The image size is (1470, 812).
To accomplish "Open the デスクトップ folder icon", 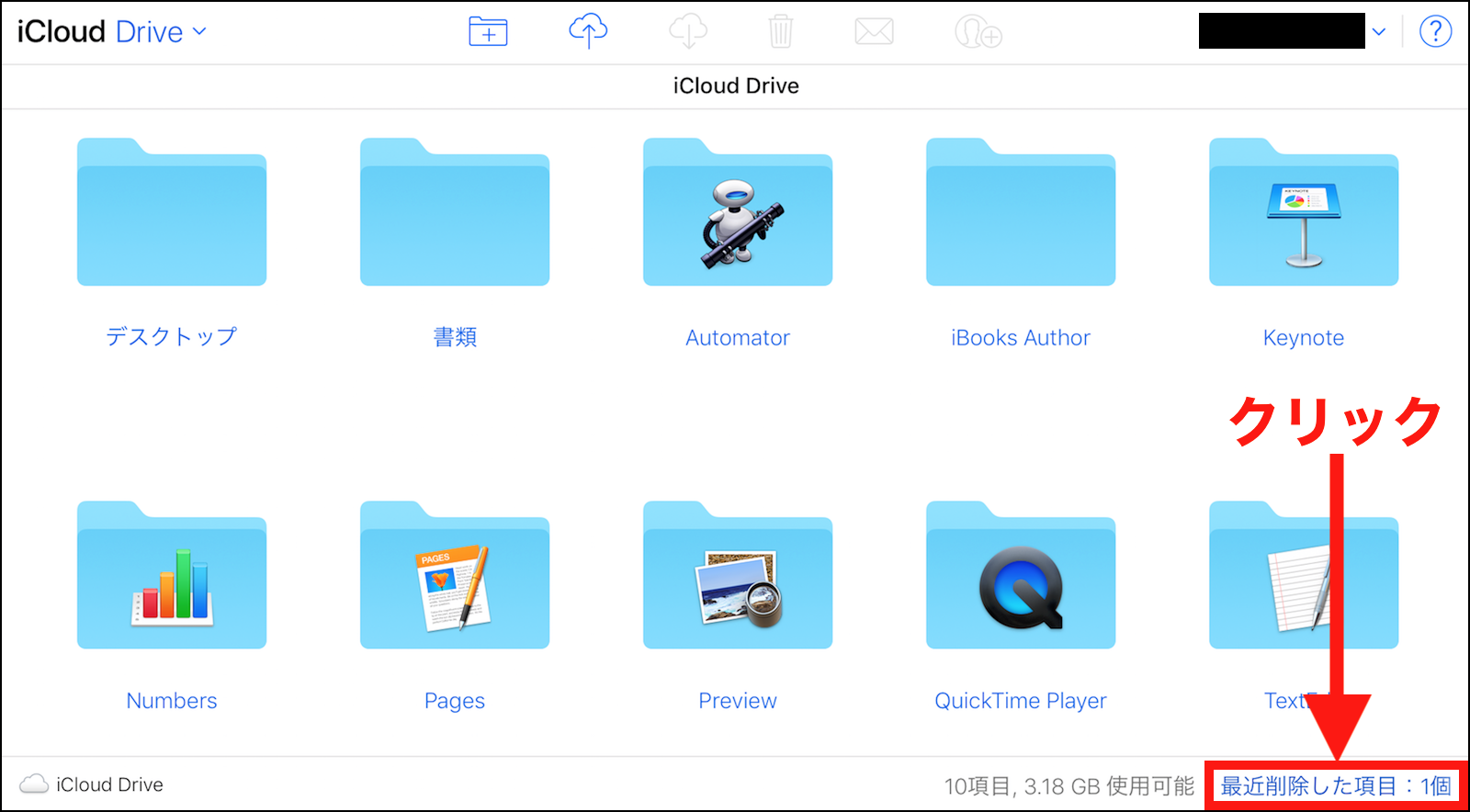I will 172,212.
